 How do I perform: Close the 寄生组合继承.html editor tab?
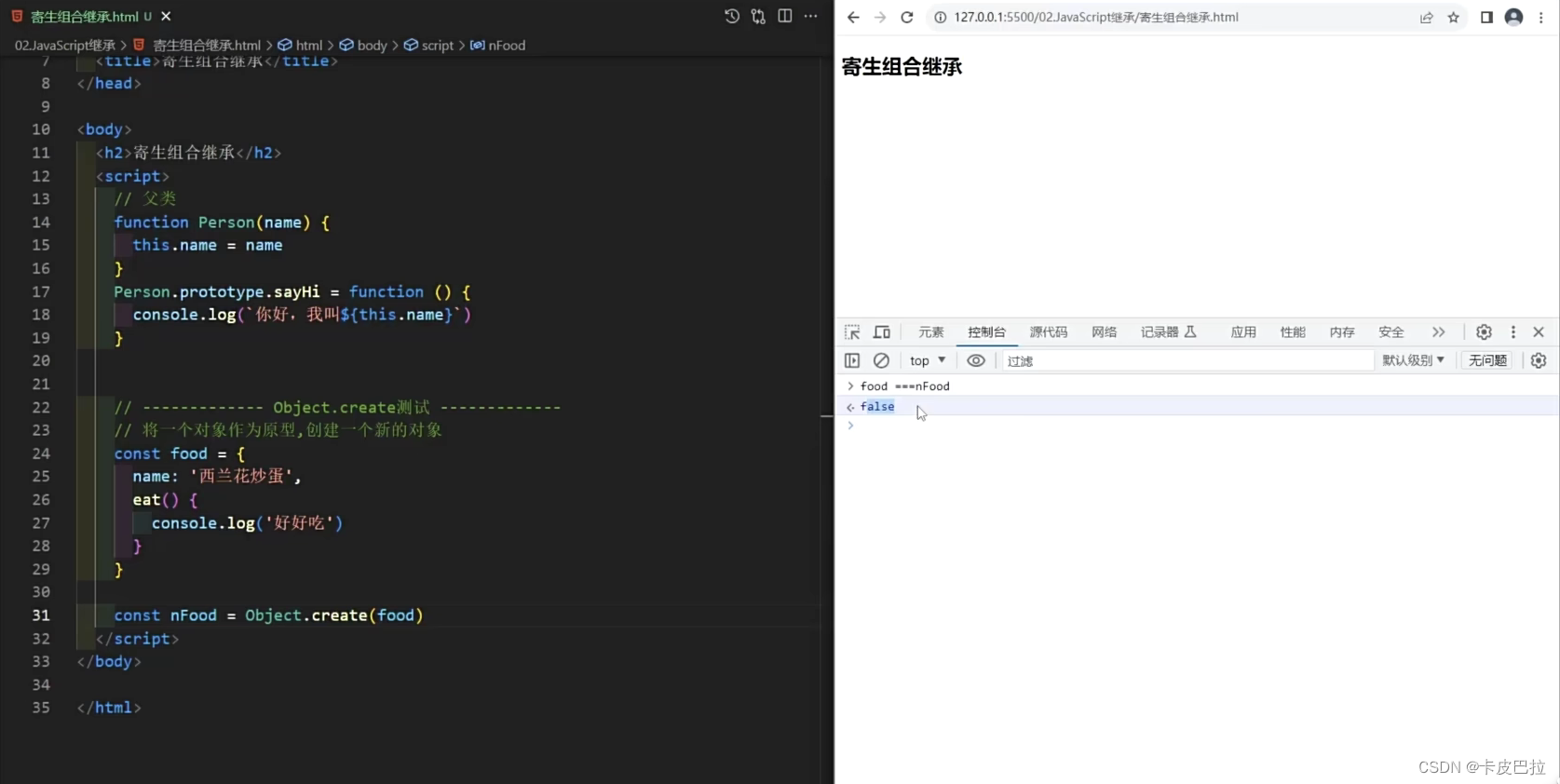[x=166, y=17]
